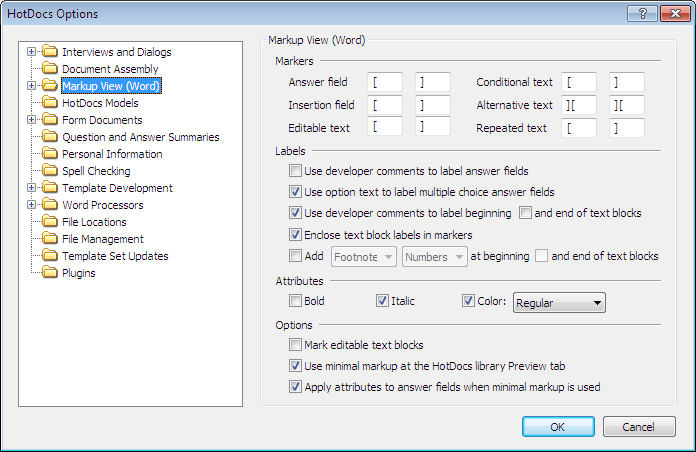The image size is (696, 452).
Task: Select Template Set Updates label in the tree
Action: tap(115, 256)
